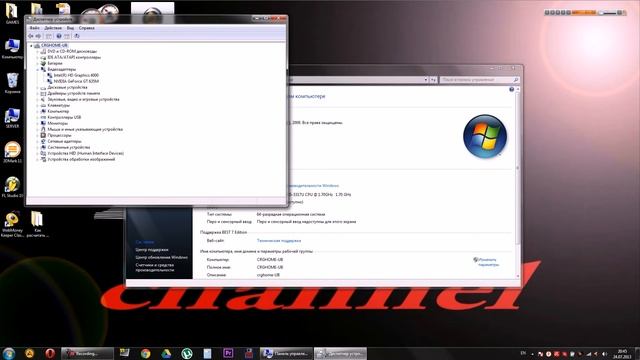Expand the Клавиатуры category
The height and width of the screenshot is (360, 640).
(x=37, y=105)
